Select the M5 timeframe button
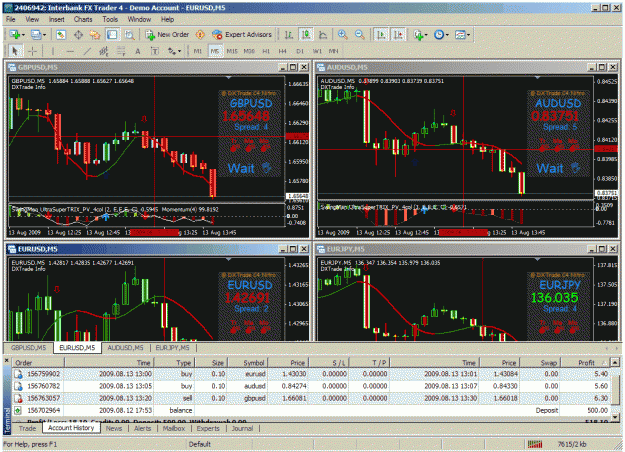Screen dimensions: 625x452 pyautogui.click(x=215, y=51)
